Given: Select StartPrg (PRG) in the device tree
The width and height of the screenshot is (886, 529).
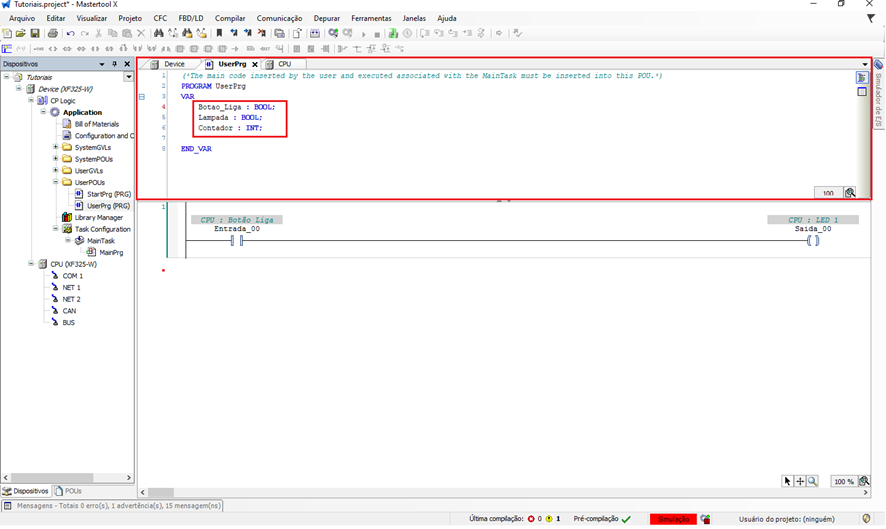Looking at the screenshot, I should pos(108,194).
